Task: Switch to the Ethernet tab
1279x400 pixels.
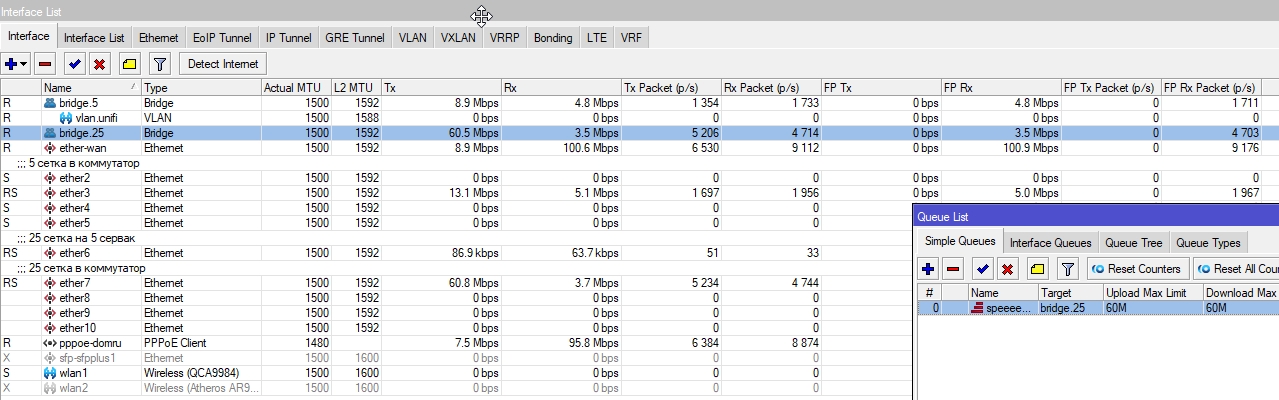Action: (x=158, y=38)
